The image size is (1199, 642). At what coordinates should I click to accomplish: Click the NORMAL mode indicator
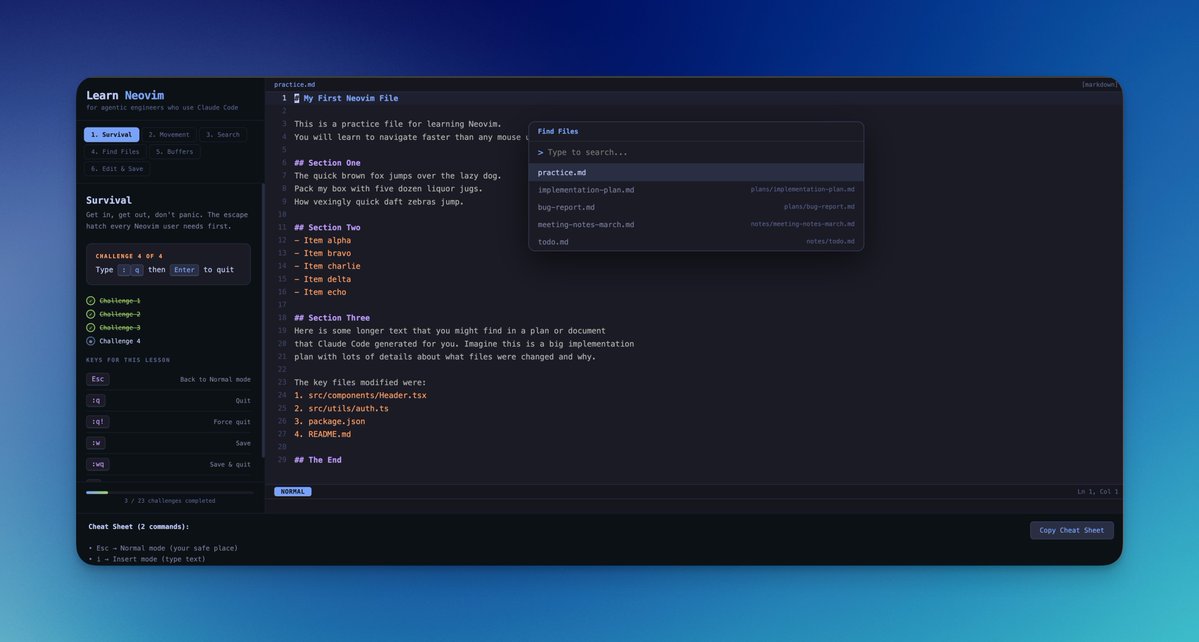click(293, 491)
